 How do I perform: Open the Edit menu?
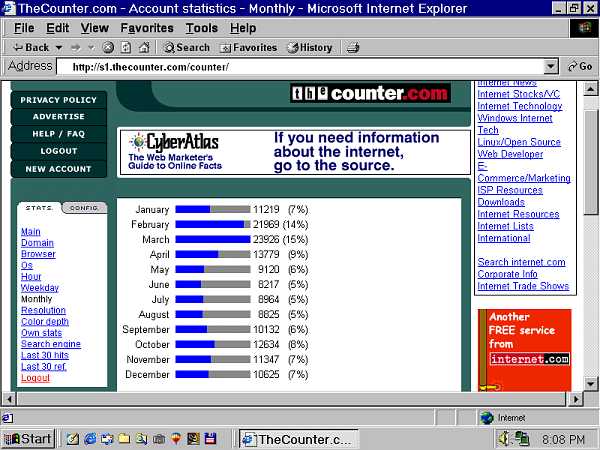click(57, 28)
